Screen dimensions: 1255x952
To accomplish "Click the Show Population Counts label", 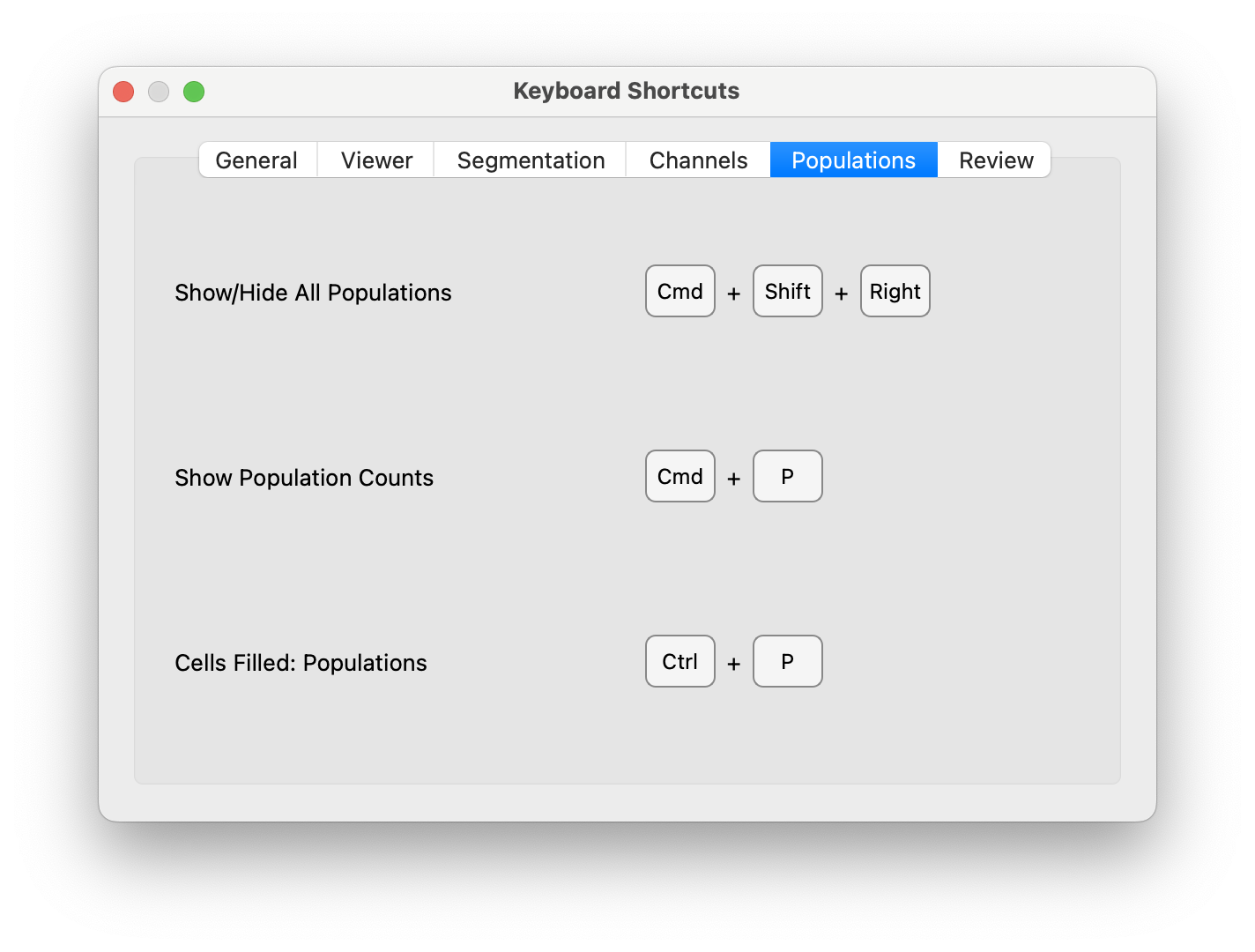I will (304, 477).
